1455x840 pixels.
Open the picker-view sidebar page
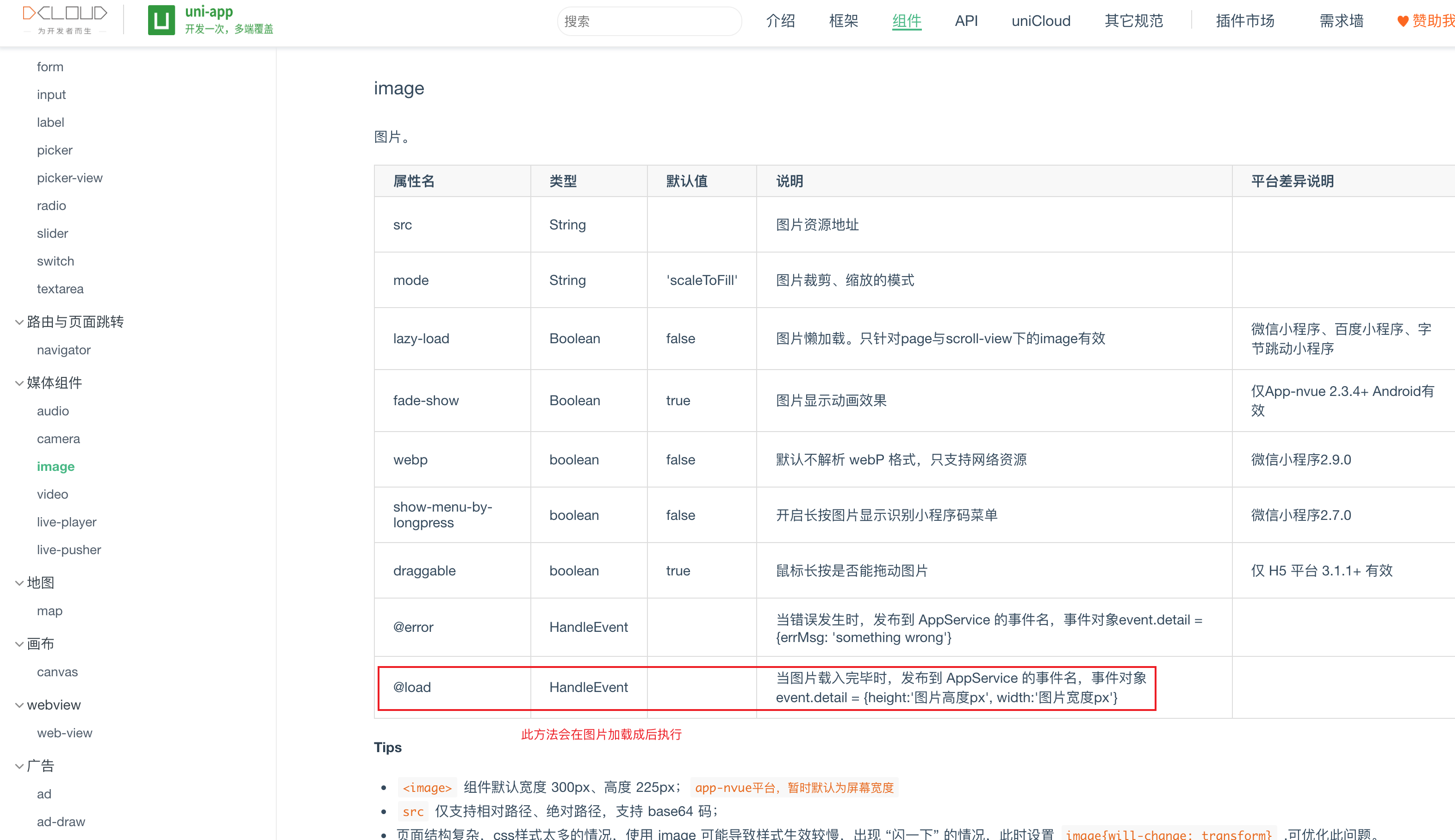tap(70, 178)
